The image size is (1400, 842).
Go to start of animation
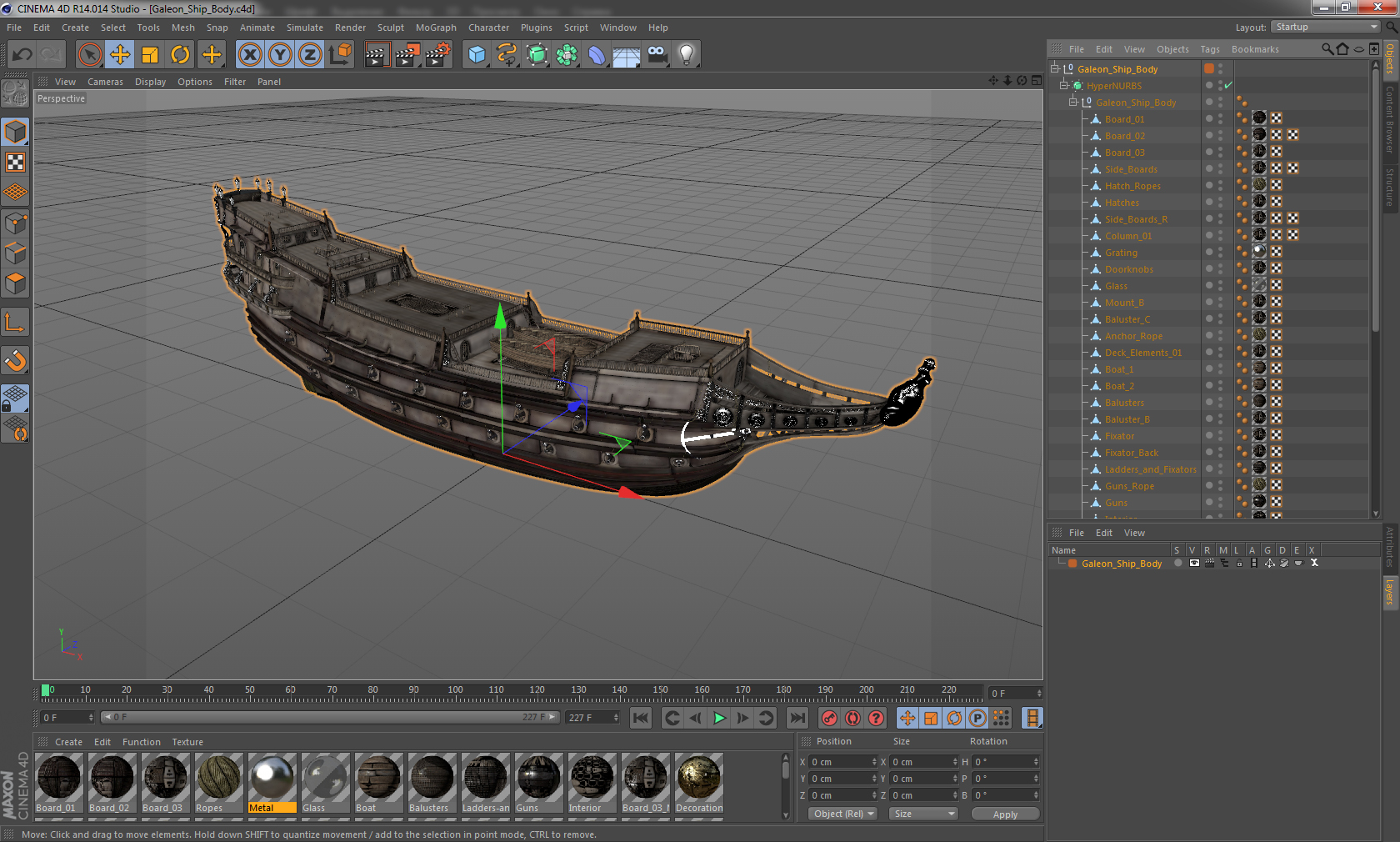[x=640, y=718]
